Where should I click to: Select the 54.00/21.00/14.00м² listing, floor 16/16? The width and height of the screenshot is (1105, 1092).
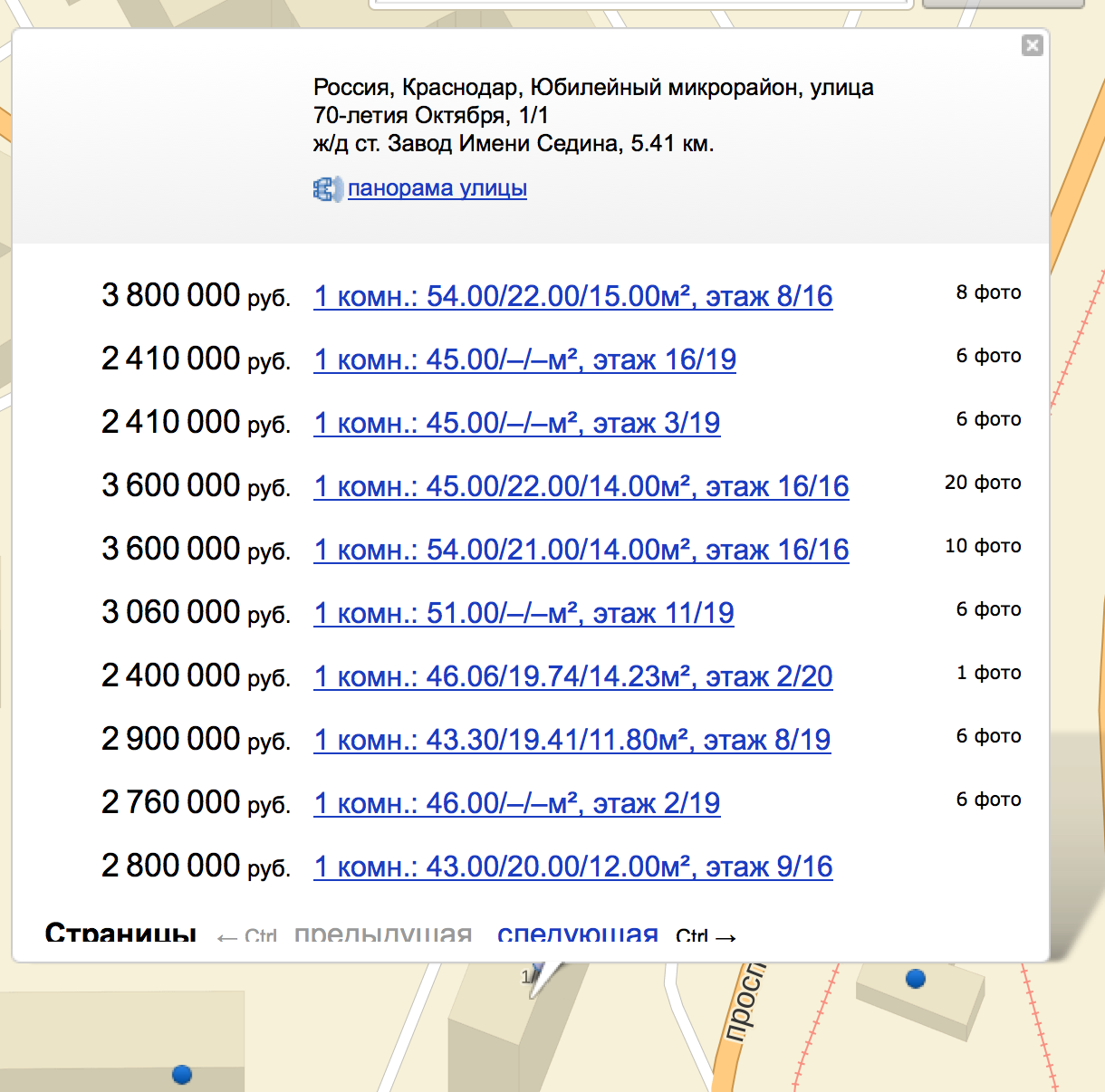coord(581,550)
